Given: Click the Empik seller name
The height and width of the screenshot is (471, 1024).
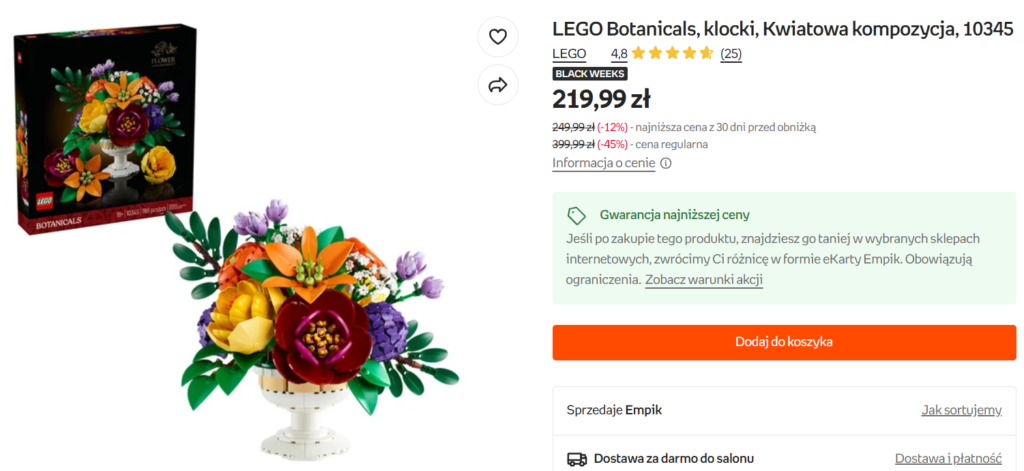Looking at the screenshot, I should click(x=643, y=410).
